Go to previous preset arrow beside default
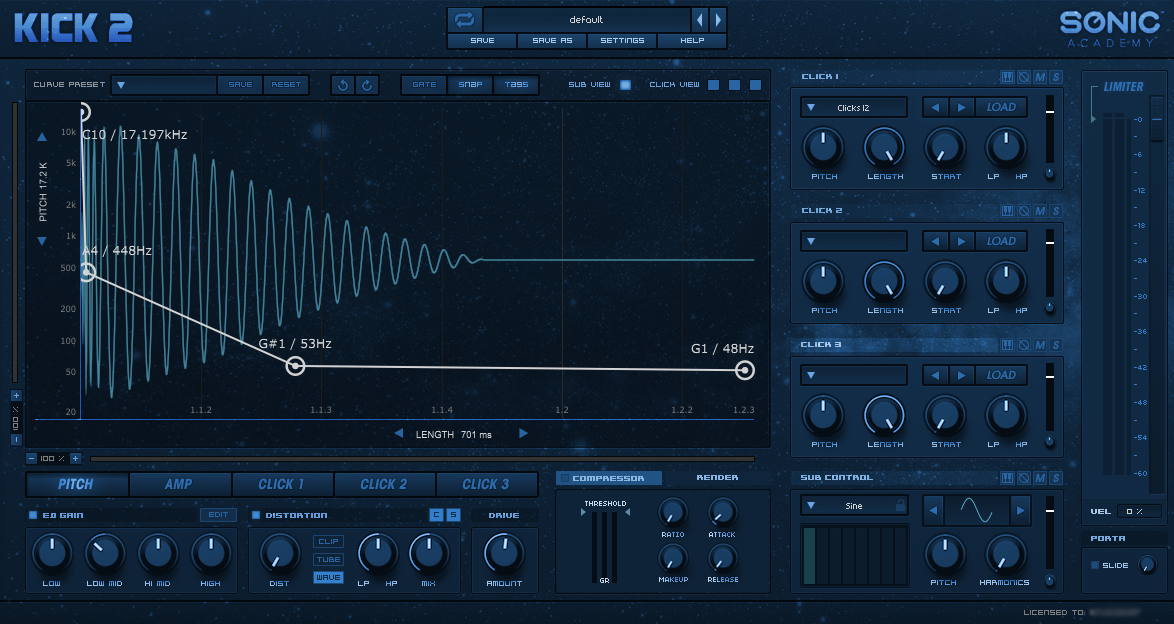This screenshot has height=624, width=1174. click(699, 19)
